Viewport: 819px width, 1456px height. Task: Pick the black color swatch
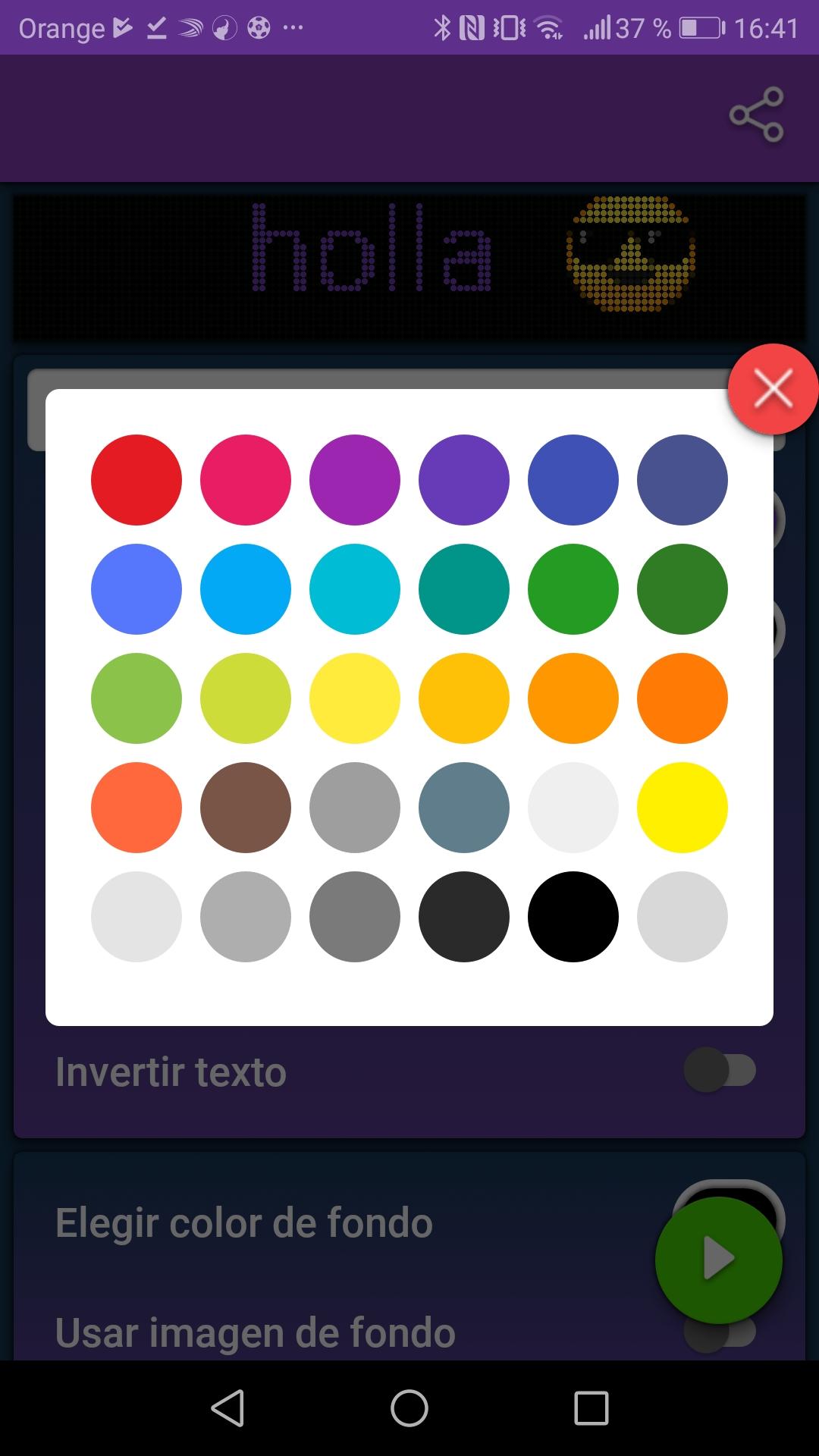(x=573, y=917)
